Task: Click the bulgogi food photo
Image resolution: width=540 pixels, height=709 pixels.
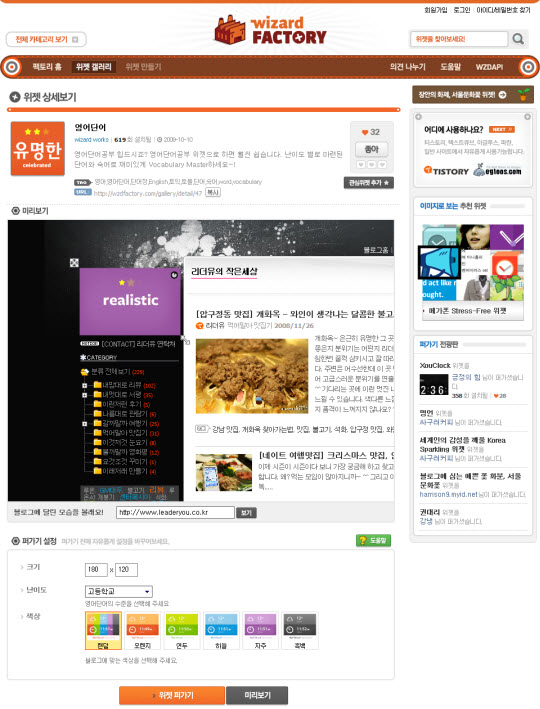Action: pyautogui.click(x=252, y=376)
